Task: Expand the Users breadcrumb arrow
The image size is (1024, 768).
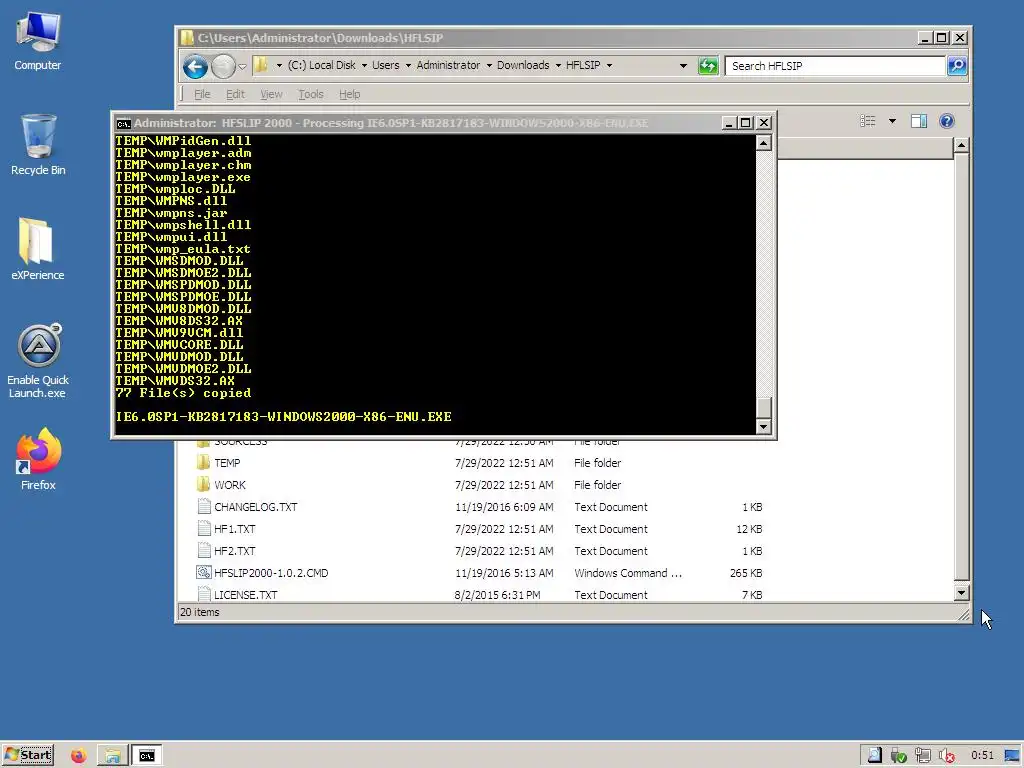Action: (x=408, y=65)
